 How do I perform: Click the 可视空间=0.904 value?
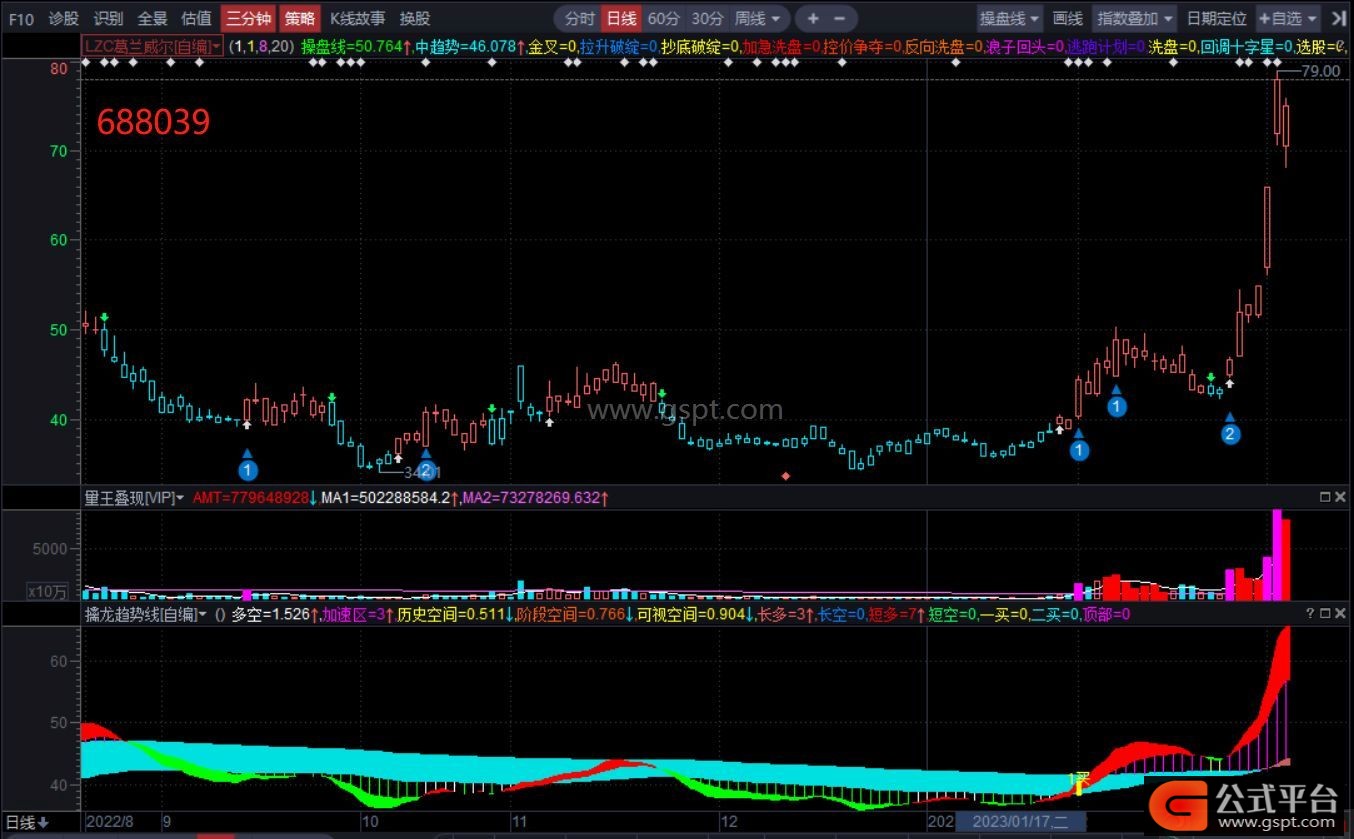(x=695, y=614)
